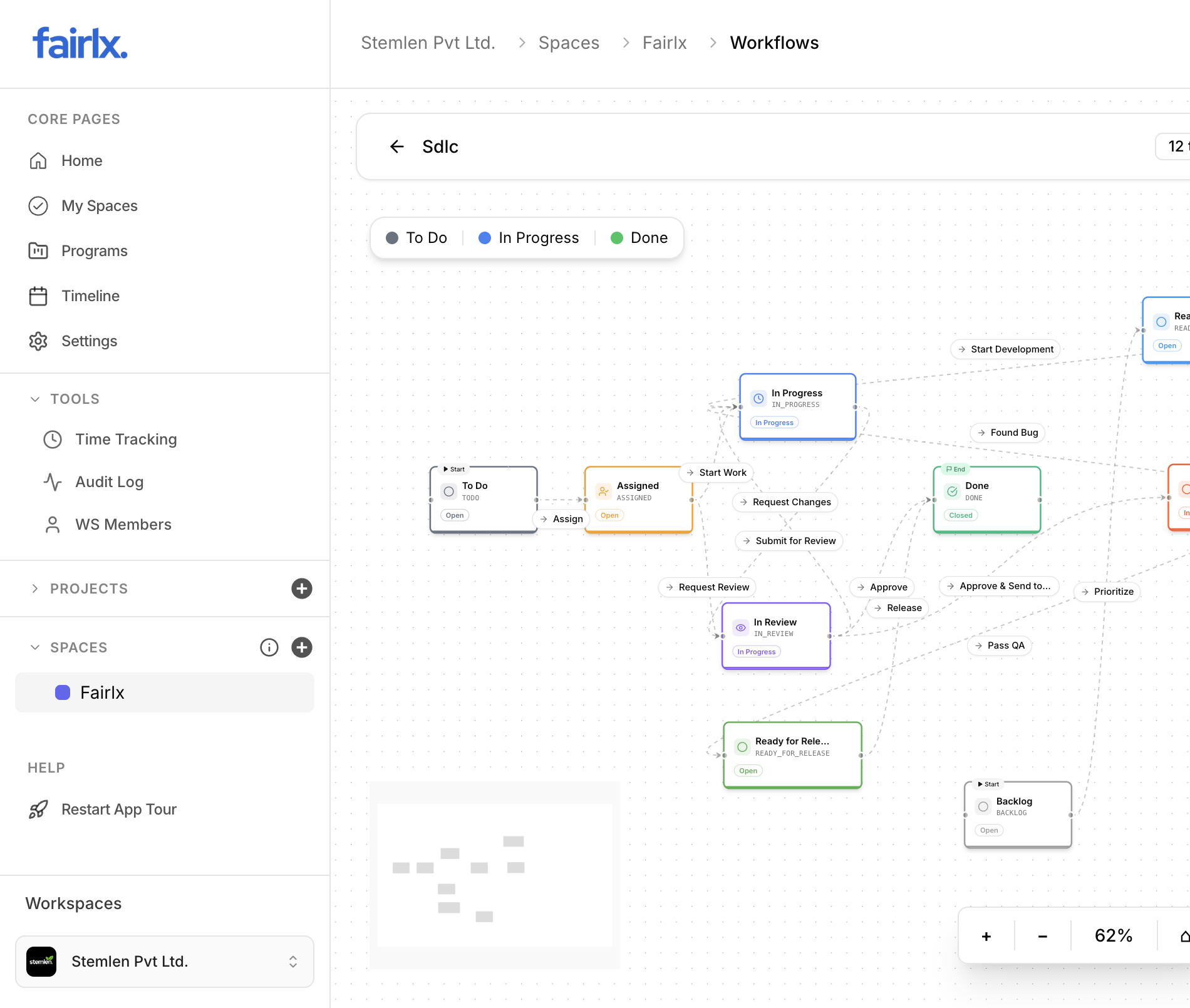Click the Timeline calendar icon

coord(38,296)
